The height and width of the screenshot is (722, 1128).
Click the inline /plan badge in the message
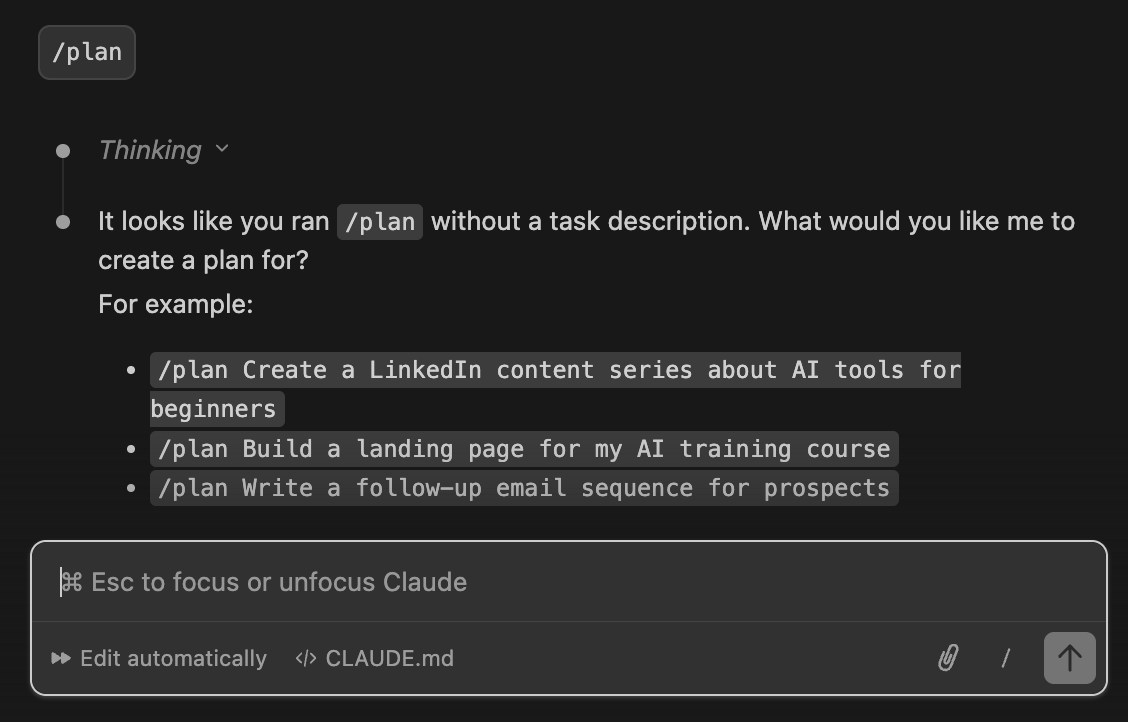(379, 221)
